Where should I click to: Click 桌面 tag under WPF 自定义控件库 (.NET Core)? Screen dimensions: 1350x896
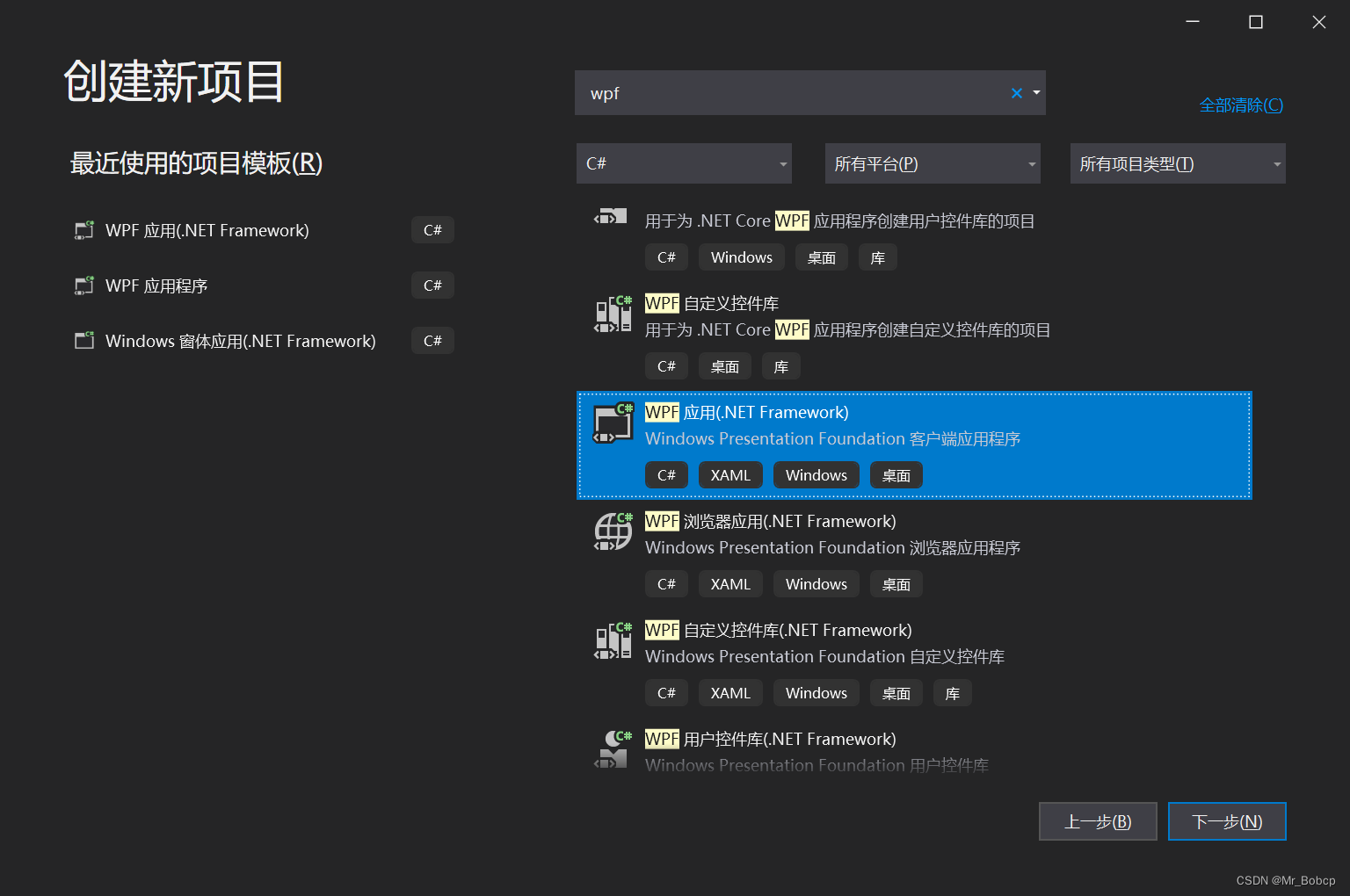point(725,366)
